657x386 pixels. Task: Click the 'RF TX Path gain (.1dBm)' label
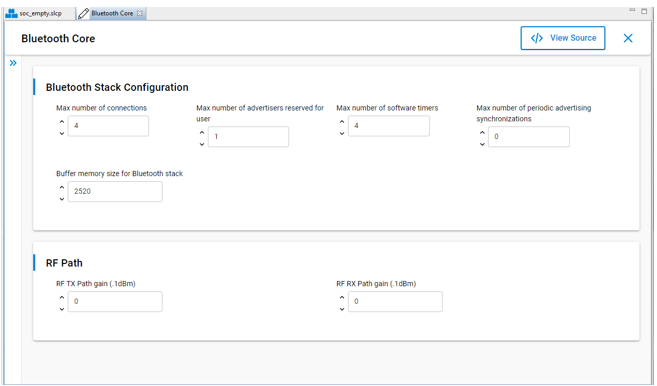96,284
